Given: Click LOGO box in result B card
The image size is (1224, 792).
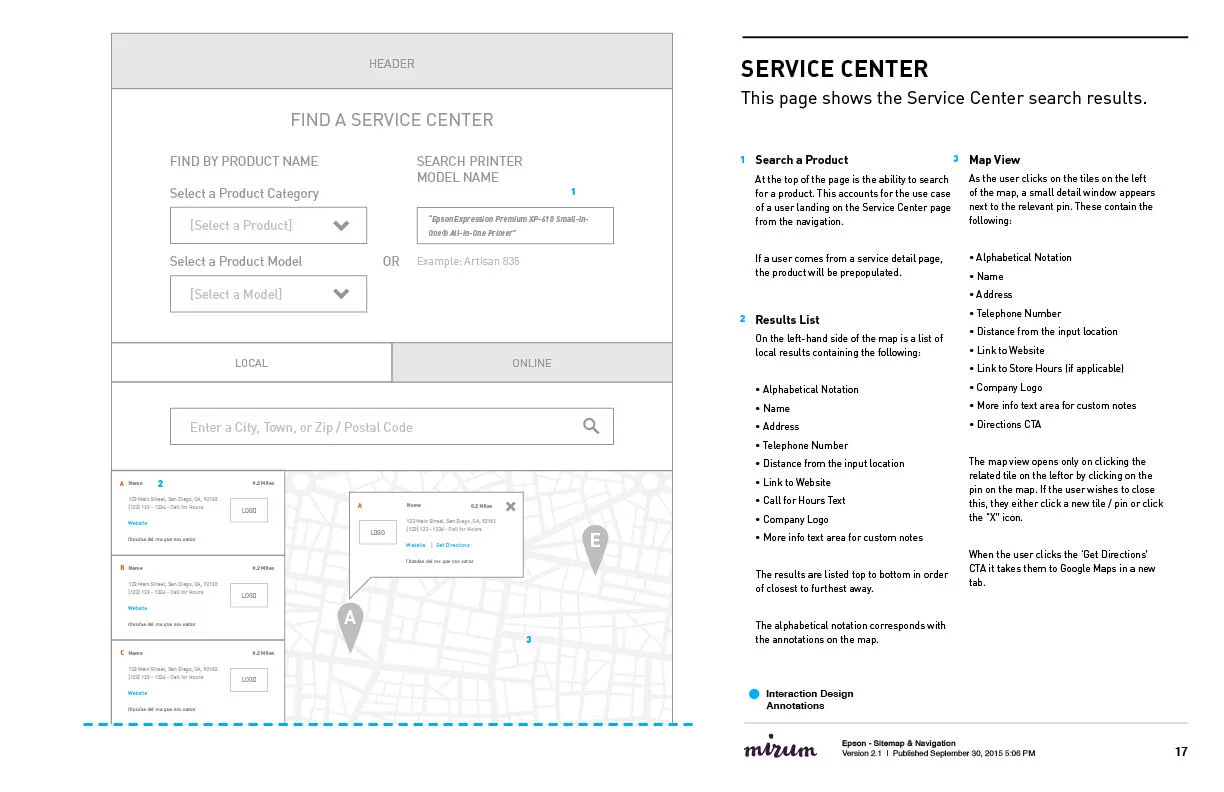Looking at the screenshot, I should coord(249,595).
